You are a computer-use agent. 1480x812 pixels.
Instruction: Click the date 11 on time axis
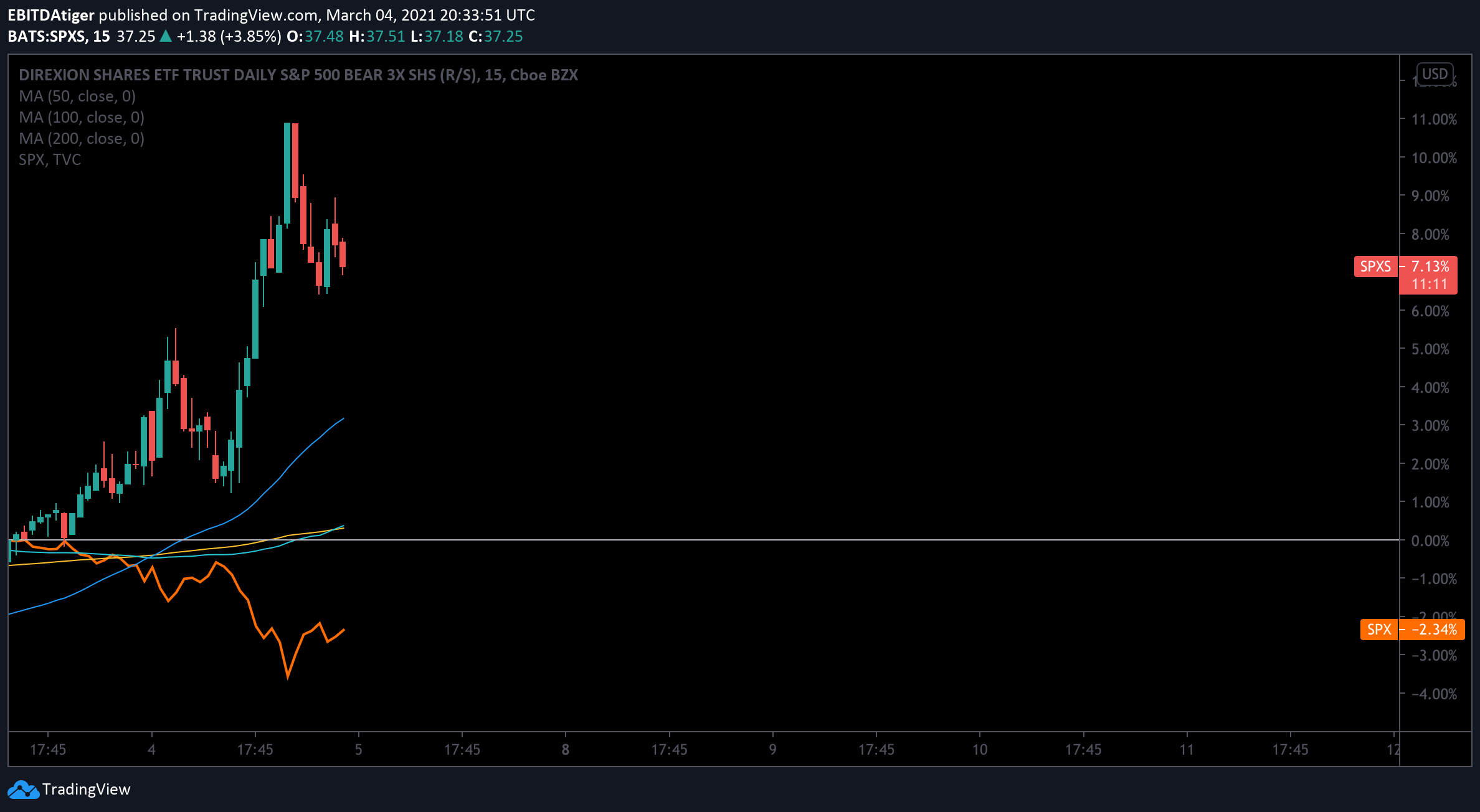1187,749
